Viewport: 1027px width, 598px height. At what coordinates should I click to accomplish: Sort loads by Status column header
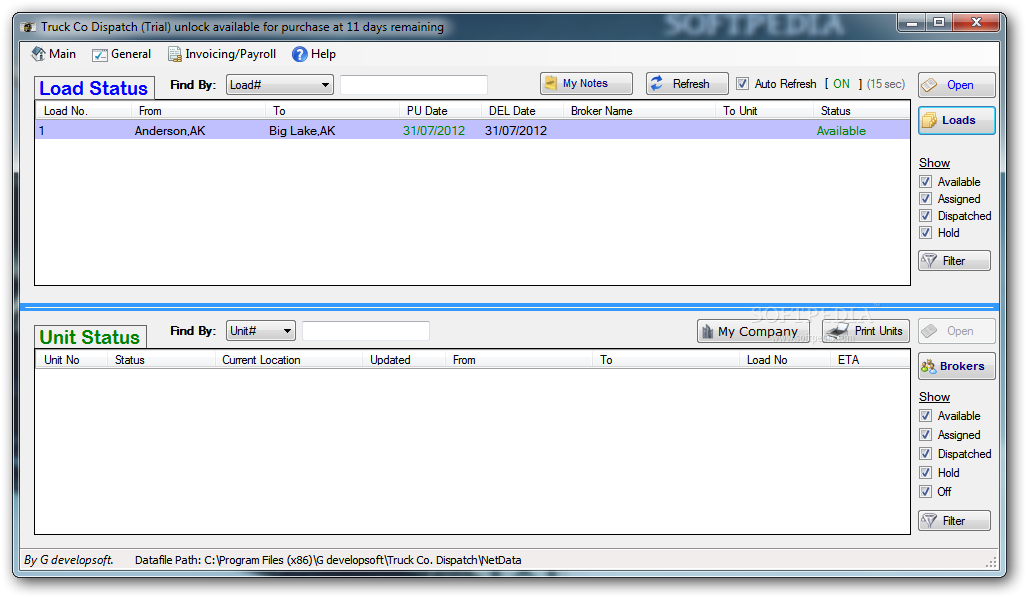click(x=861, y=111)
